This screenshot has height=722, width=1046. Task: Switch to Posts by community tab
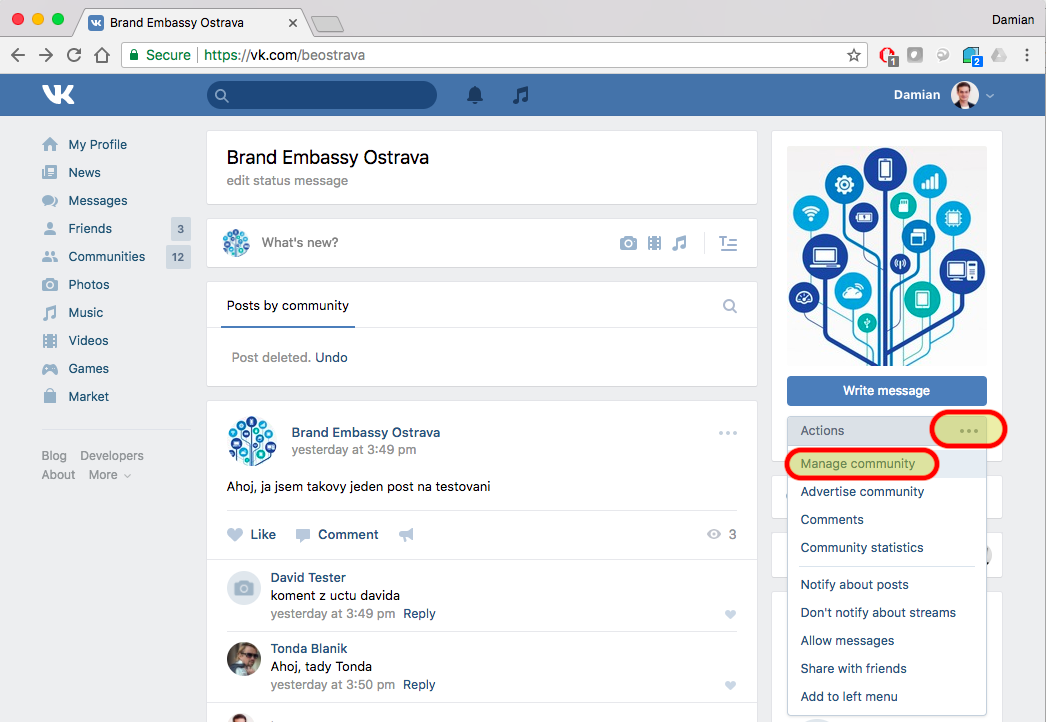288,306
